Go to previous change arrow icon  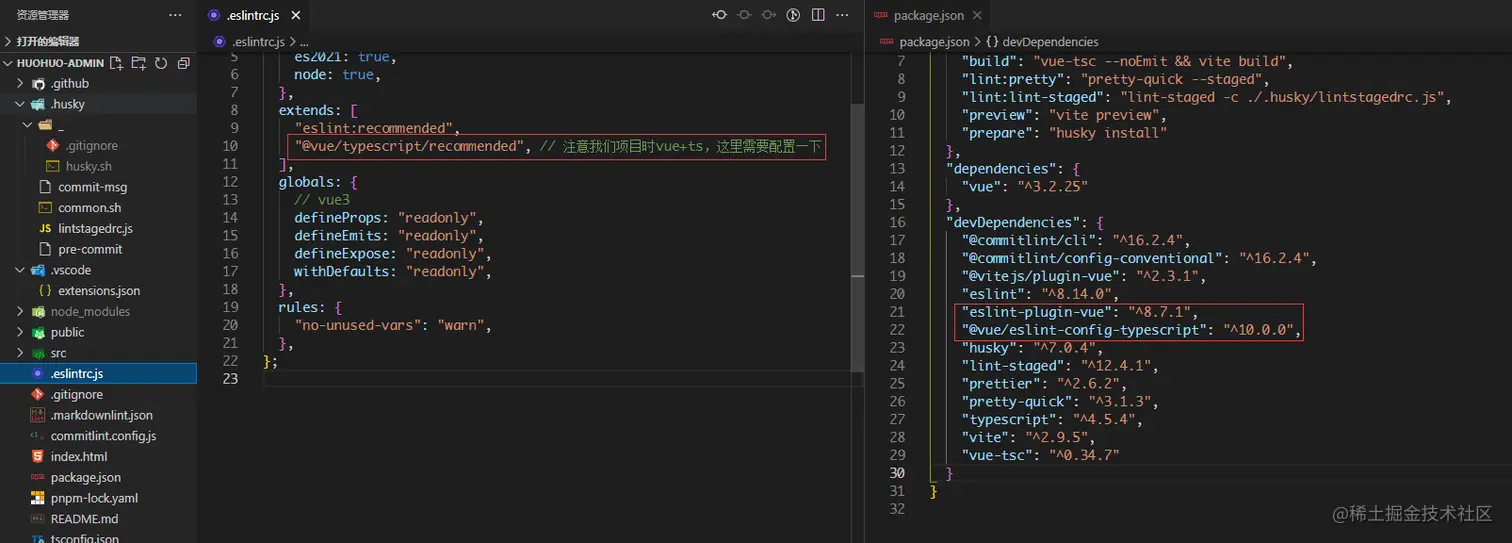[719, 15]
